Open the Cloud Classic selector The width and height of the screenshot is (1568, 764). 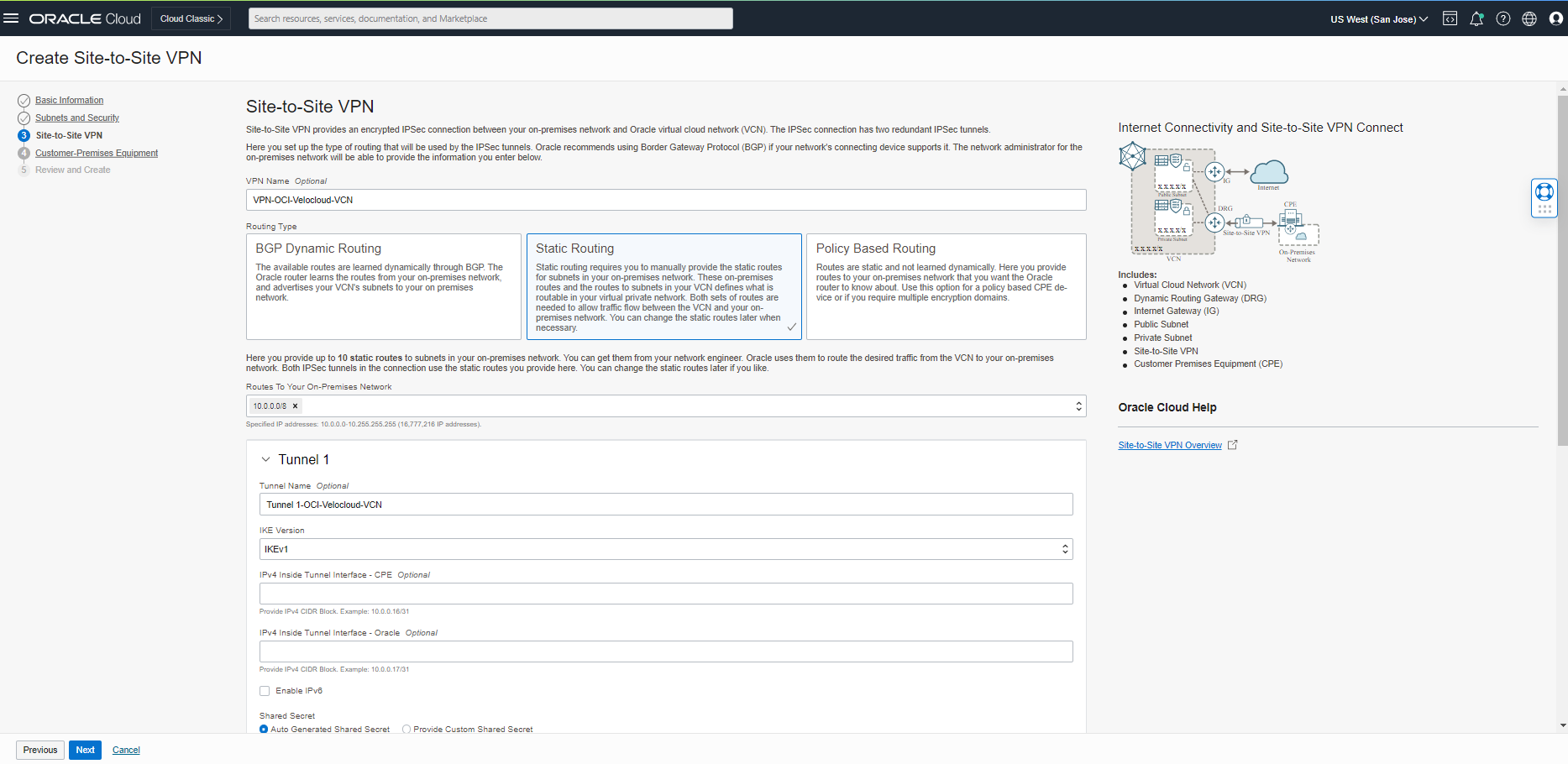click(191, 18)
